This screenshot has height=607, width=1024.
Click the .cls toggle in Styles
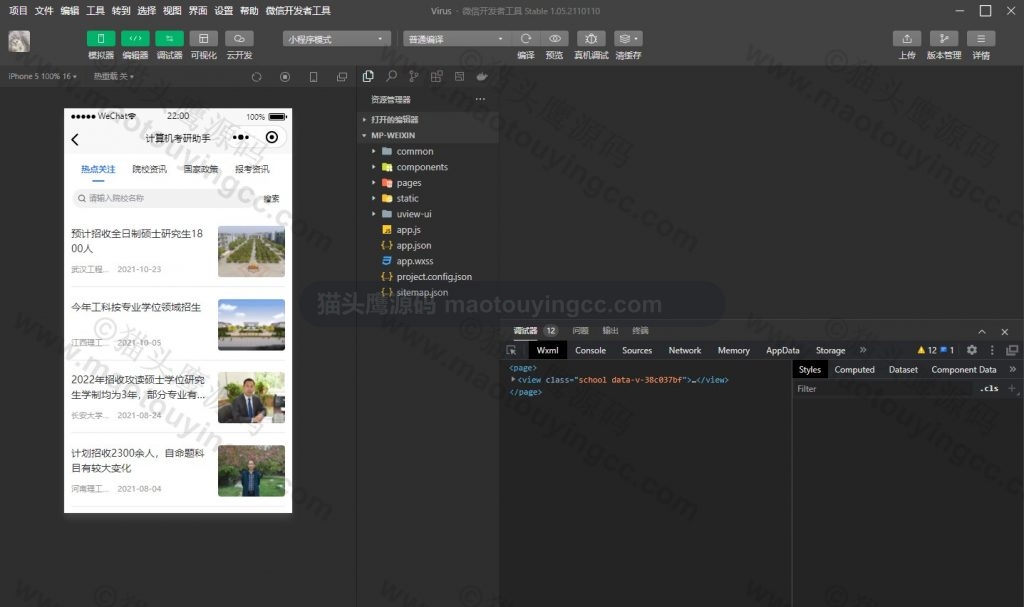point(989,388)
